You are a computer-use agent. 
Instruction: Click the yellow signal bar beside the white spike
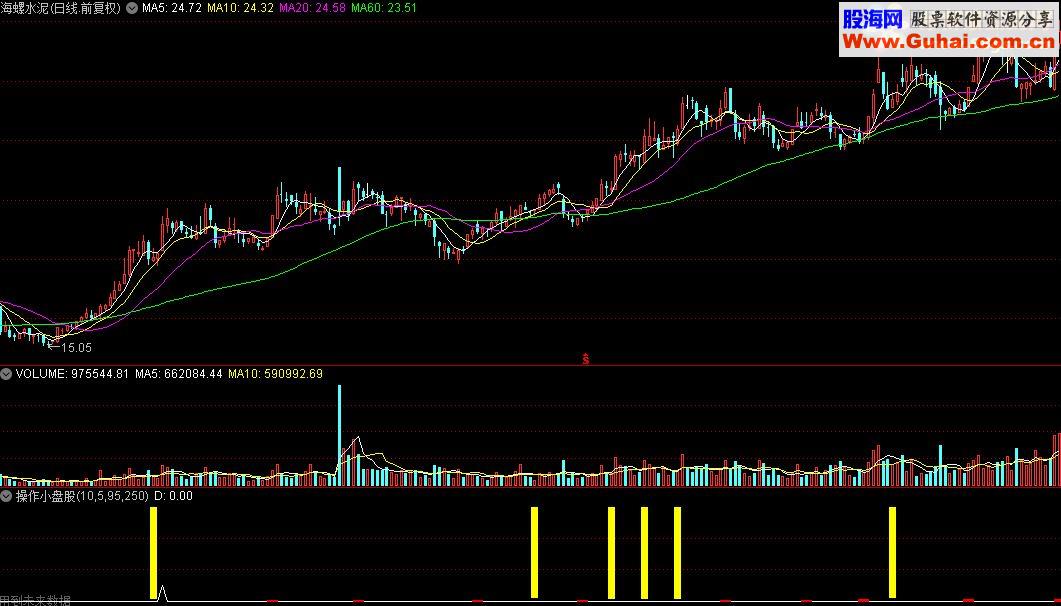point(154,553)
